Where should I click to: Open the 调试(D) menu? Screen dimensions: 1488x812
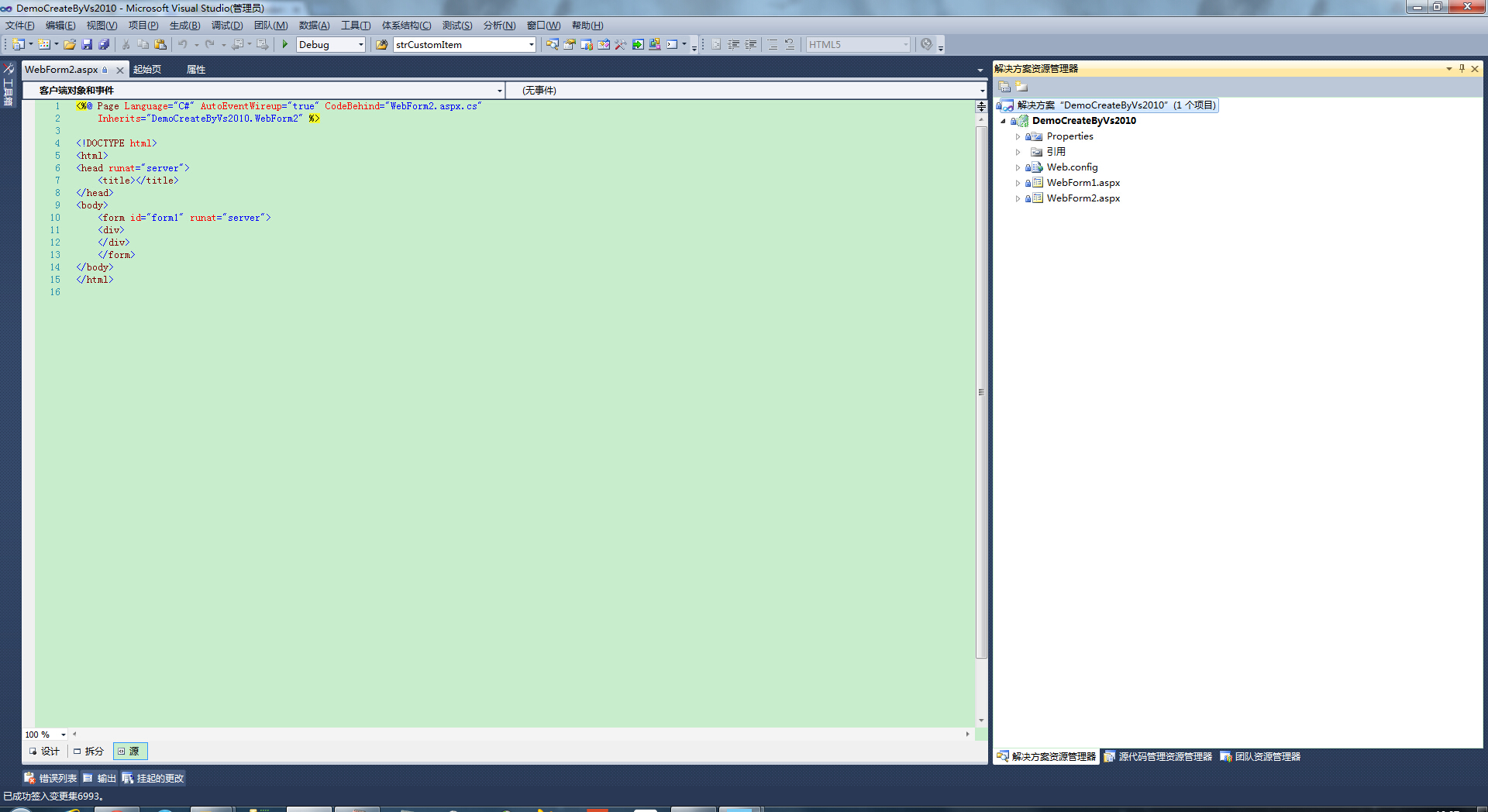[x=227, y=26]
